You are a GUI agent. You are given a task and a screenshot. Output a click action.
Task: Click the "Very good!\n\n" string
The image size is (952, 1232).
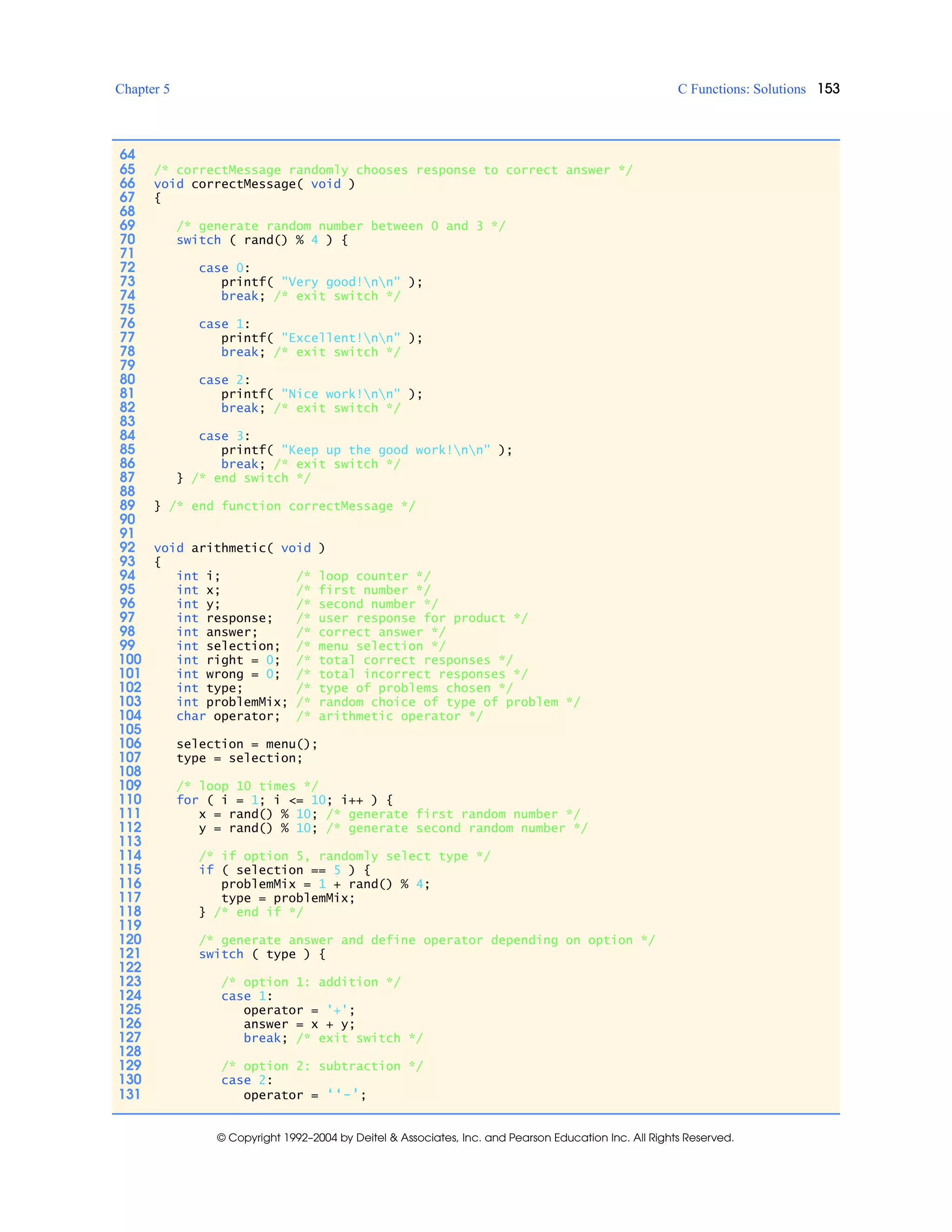341,282
